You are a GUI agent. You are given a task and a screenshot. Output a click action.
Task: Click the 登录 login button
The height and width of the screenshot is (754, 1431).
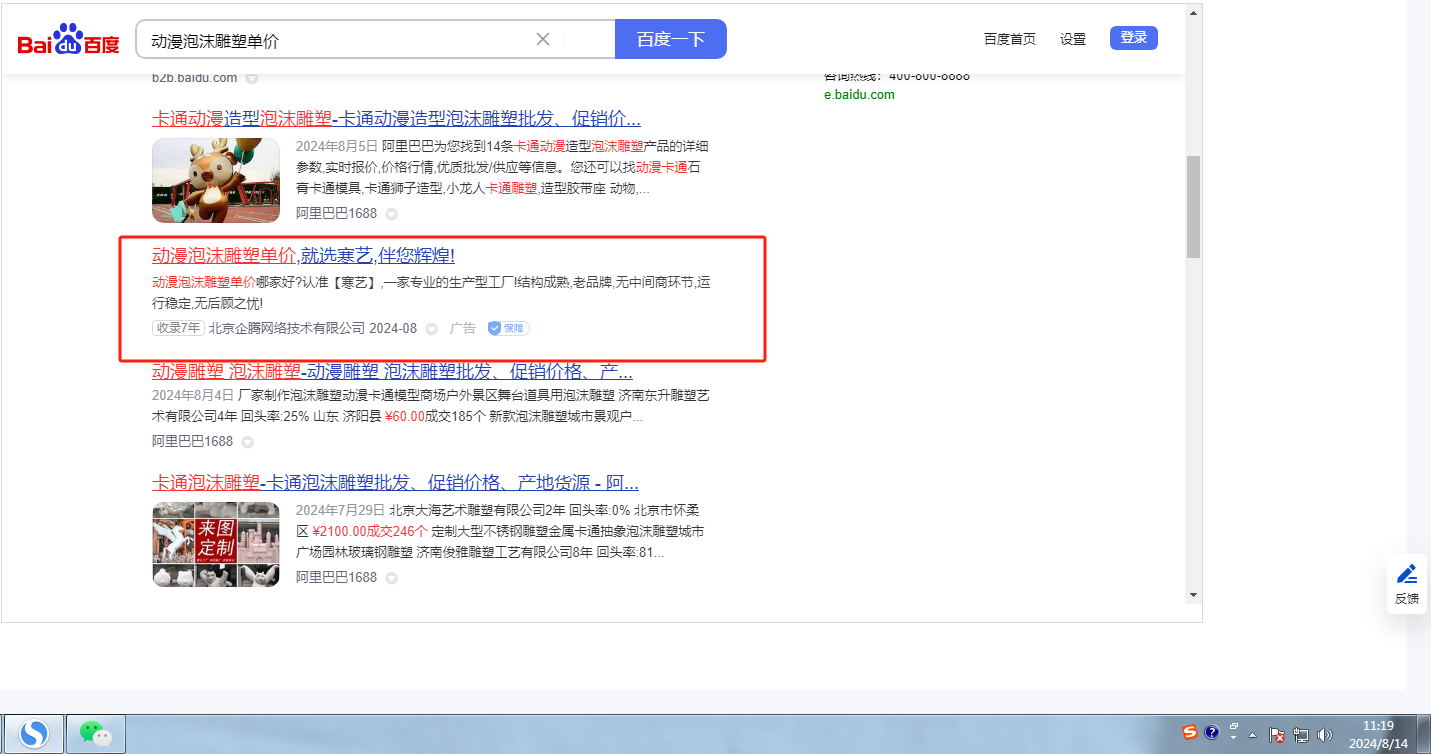coord(1133,38)
